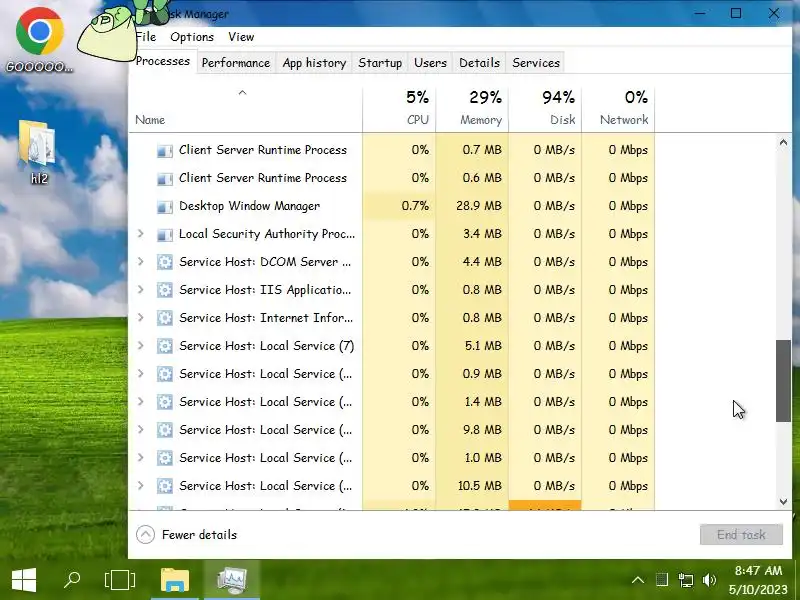Expand Local Security Authority Process group

coord(141,234)
